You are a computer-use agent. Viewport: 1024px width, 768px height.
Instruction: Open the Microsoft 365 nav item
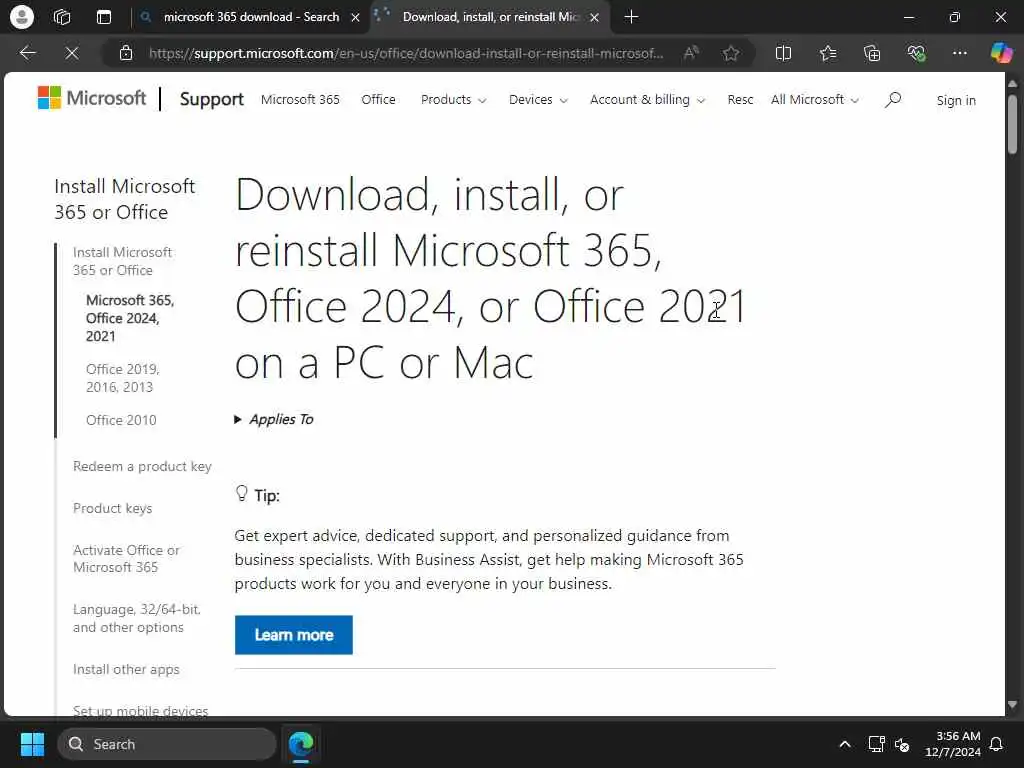pos(300,99)
